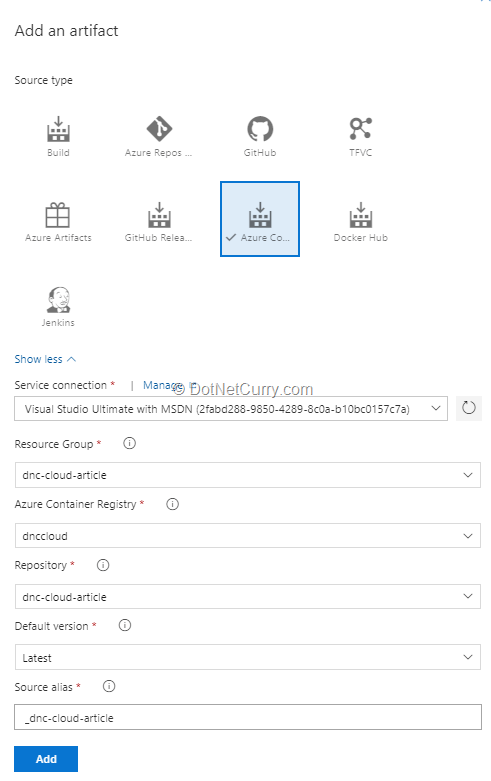Viewport: 491px width, 781px height.
Task: Show info for Repository field
Action: click(103, 565)
